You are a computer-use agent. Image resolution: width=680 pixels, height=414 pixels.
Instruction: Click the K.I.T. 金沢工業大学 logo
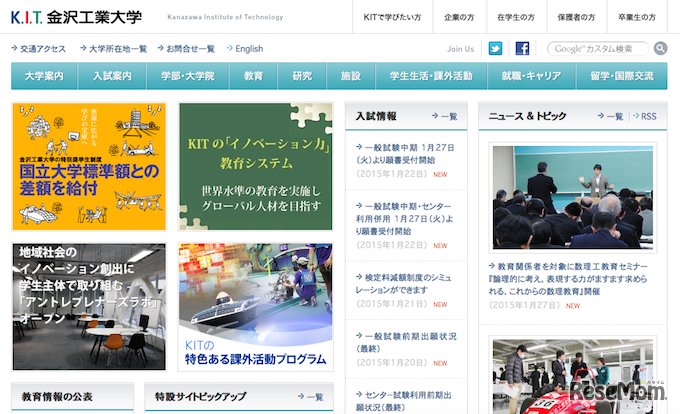(x=76, y=17)
